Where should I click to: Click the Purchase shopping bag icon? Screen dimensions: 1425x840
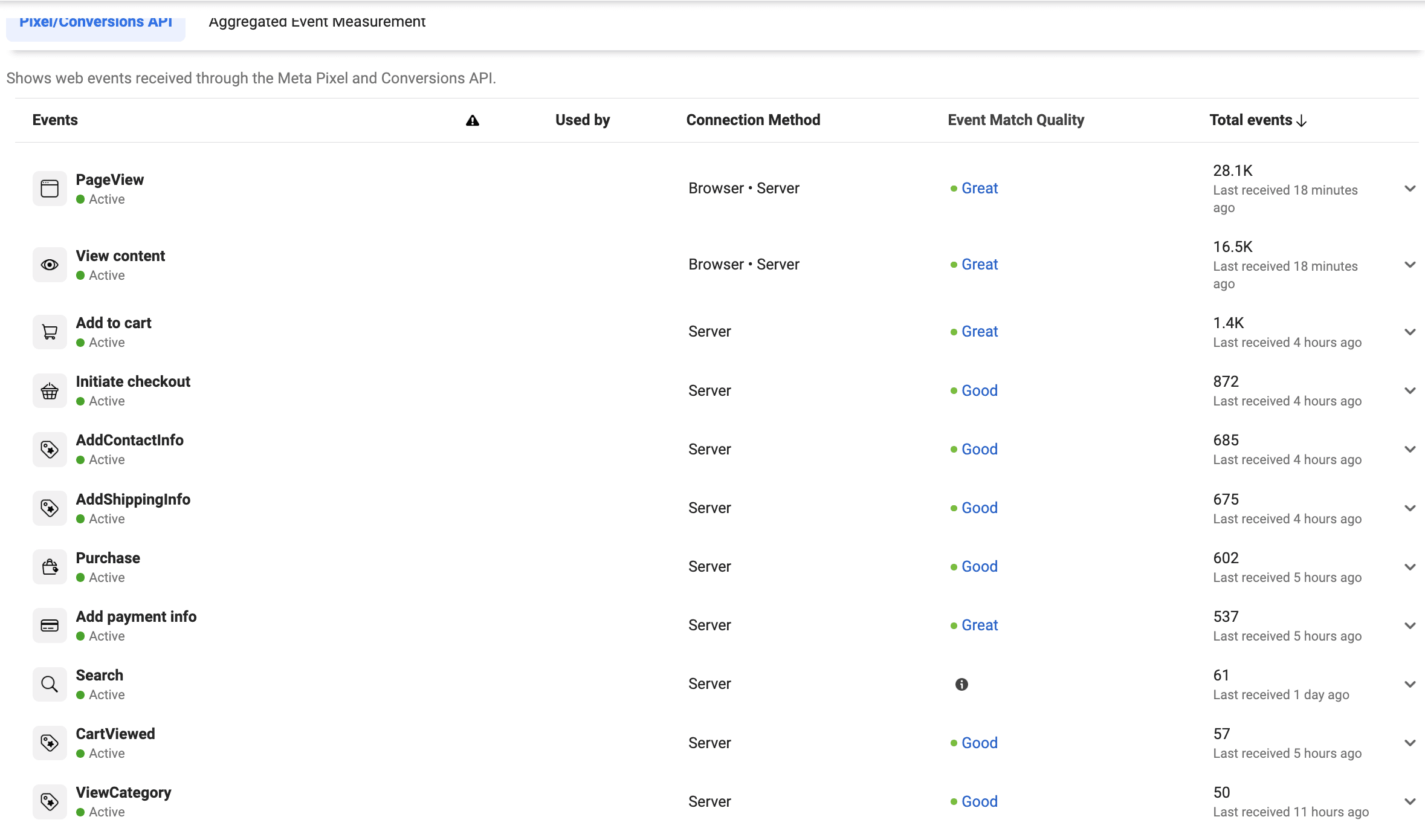click(x=50, y=567)
